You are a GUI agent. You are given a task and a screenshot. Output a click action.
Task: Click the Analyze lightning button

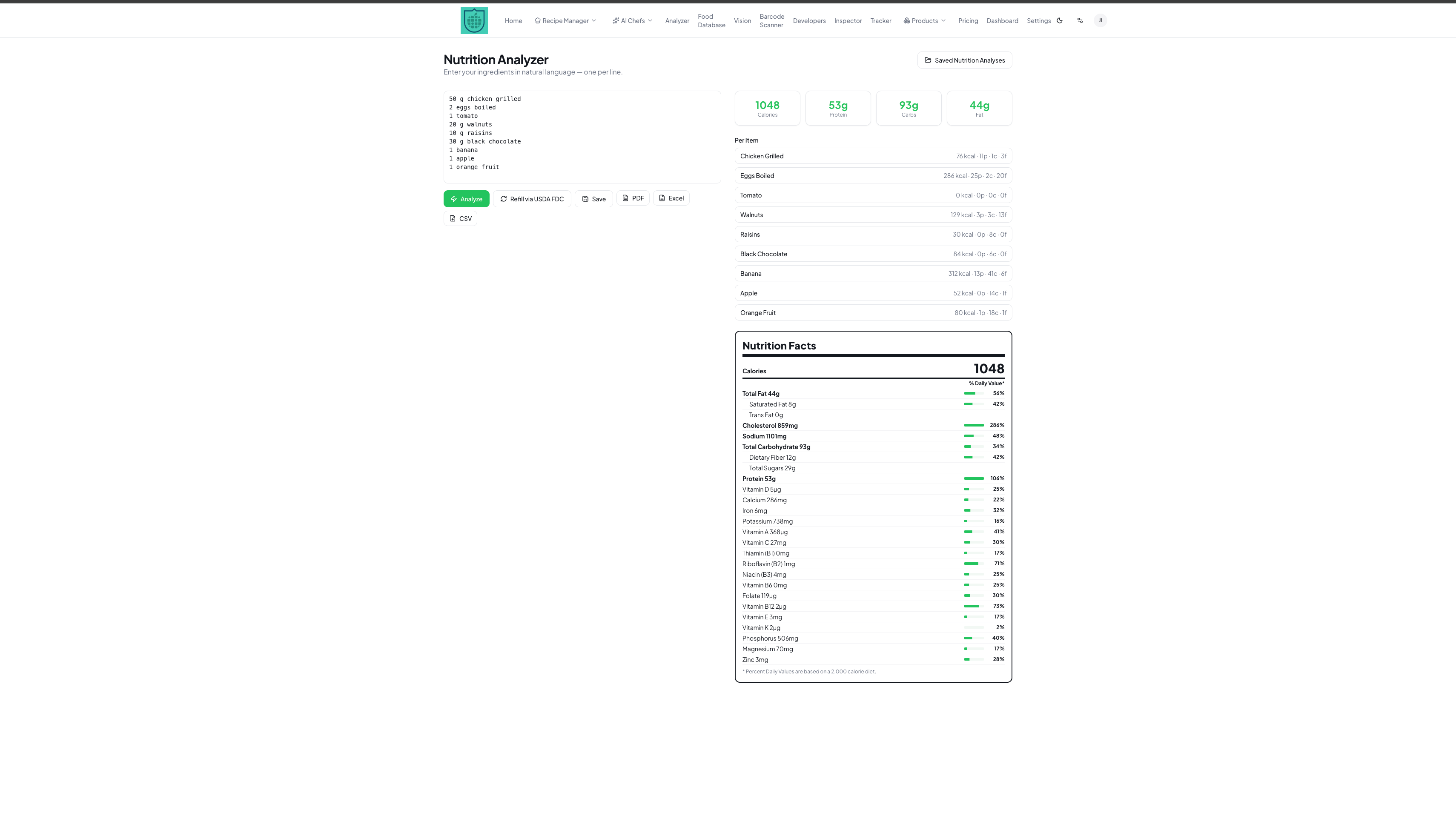click(466, 199)
